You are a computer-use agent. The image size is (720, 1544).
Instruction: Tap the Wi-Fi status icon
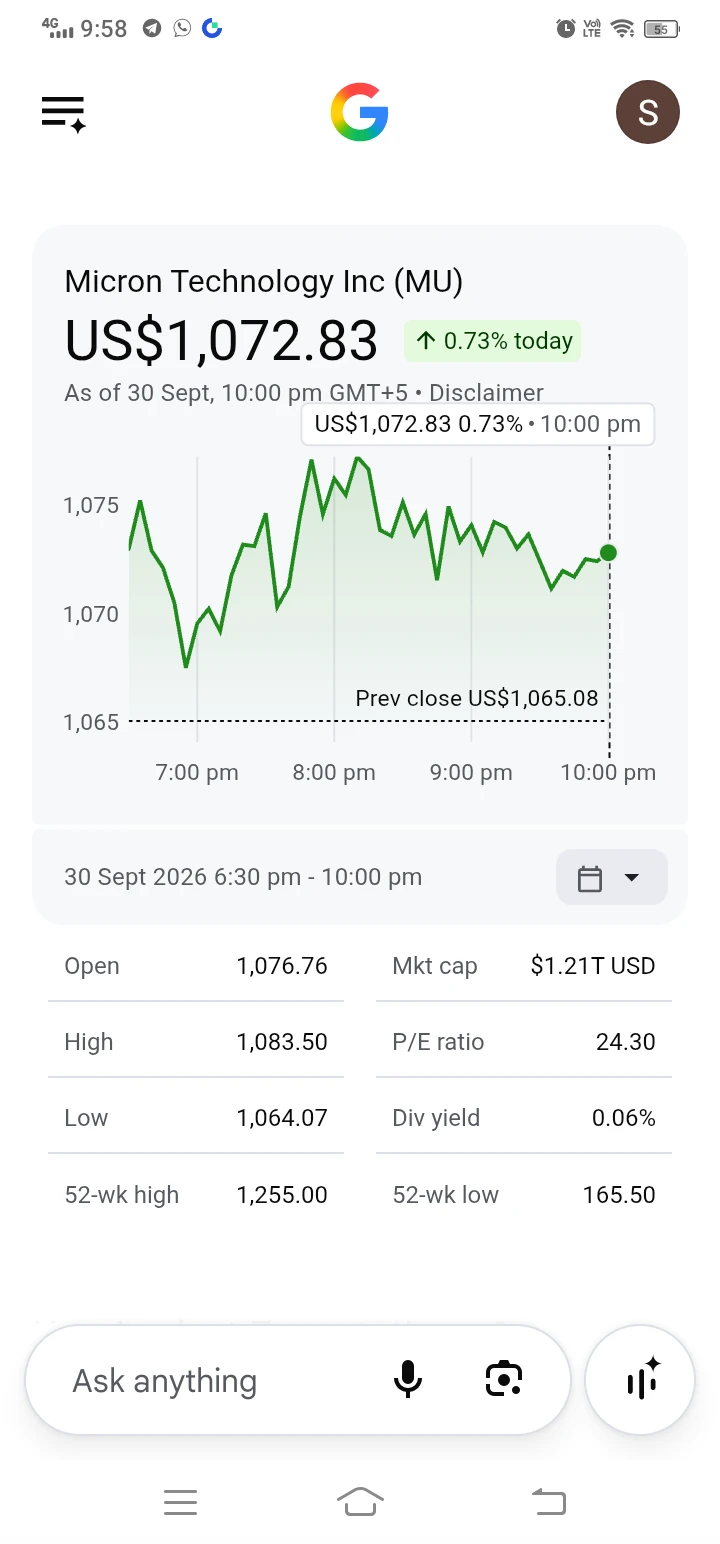click(624, 29)
